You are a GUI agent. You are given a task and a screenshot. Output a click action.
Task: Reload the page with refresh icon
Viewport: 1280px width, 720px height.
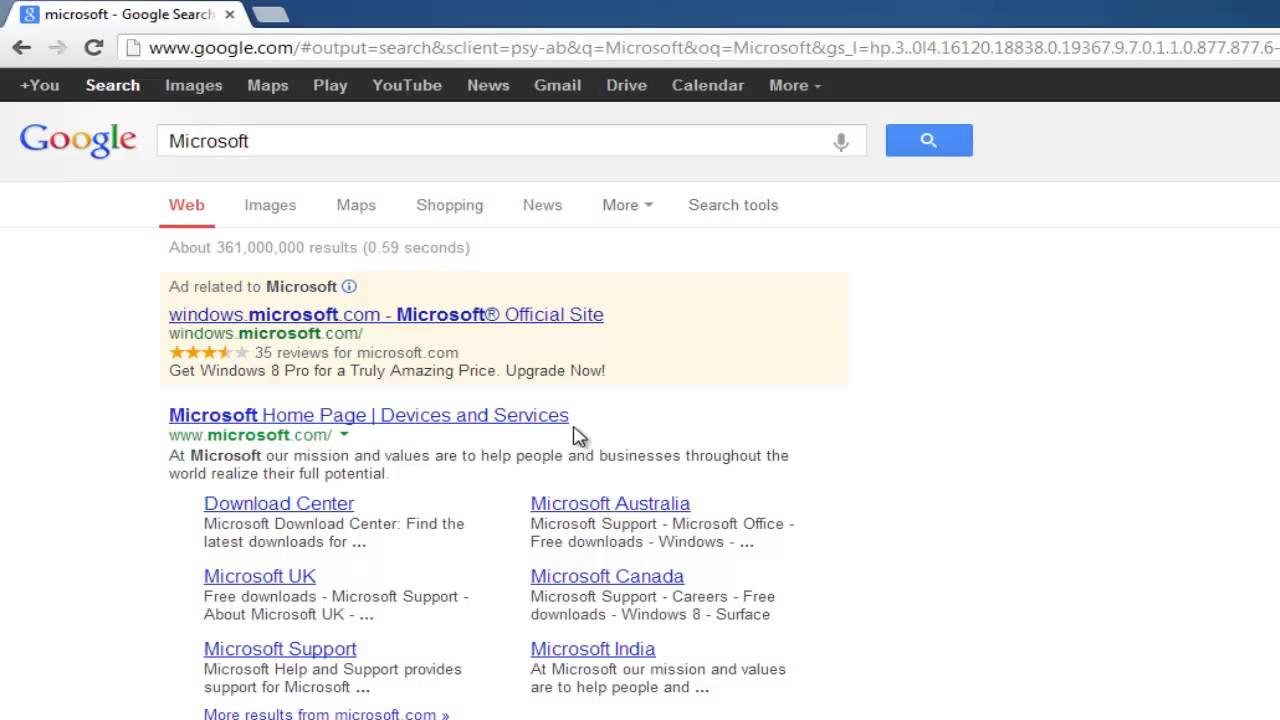[94, 47]
